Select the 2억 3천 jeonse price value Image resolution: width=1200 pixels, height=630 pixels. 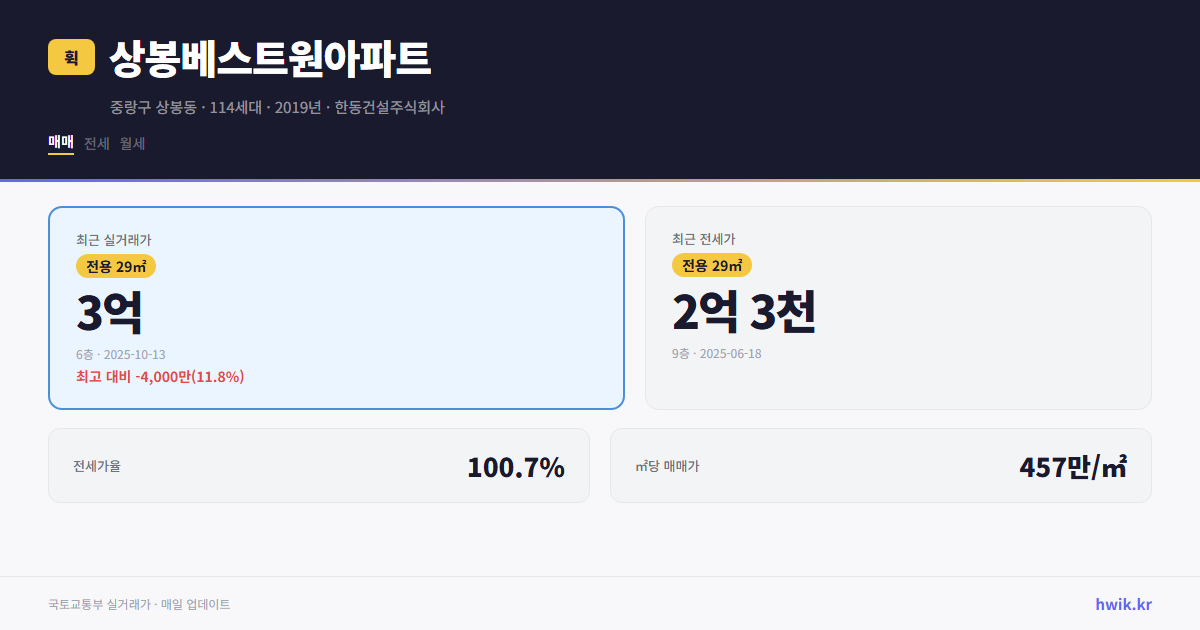(745, 313)
